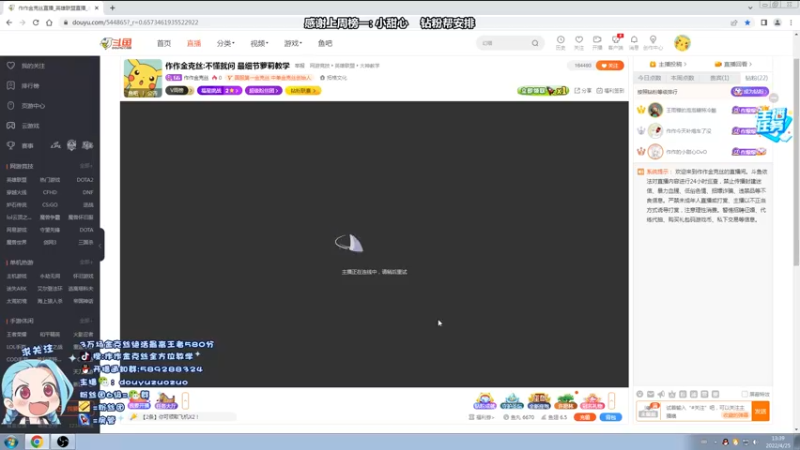This screenshot has height=450, width=800.
Task: Click the first-ranked fan avatar in list
Action: [655, 110]
